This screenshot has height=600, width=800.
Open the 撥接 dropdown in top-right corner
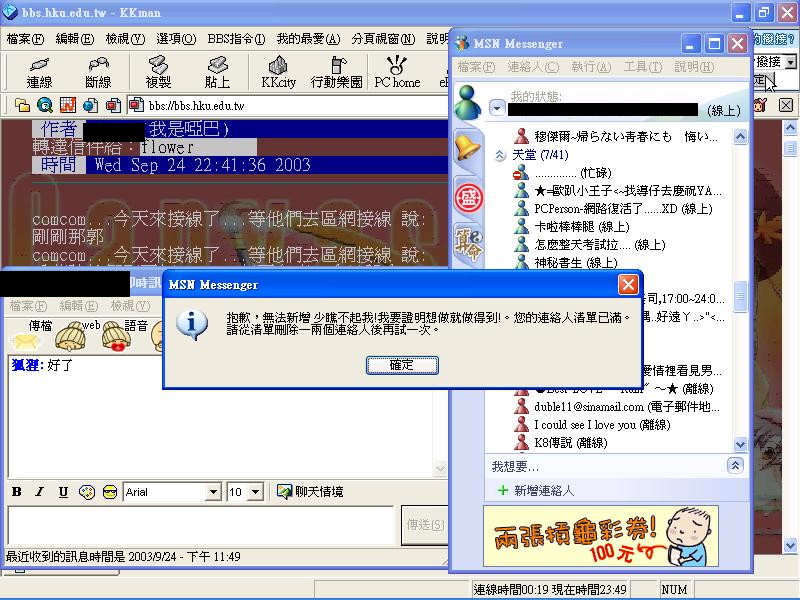pyautogui.click(x=790, y=62)
